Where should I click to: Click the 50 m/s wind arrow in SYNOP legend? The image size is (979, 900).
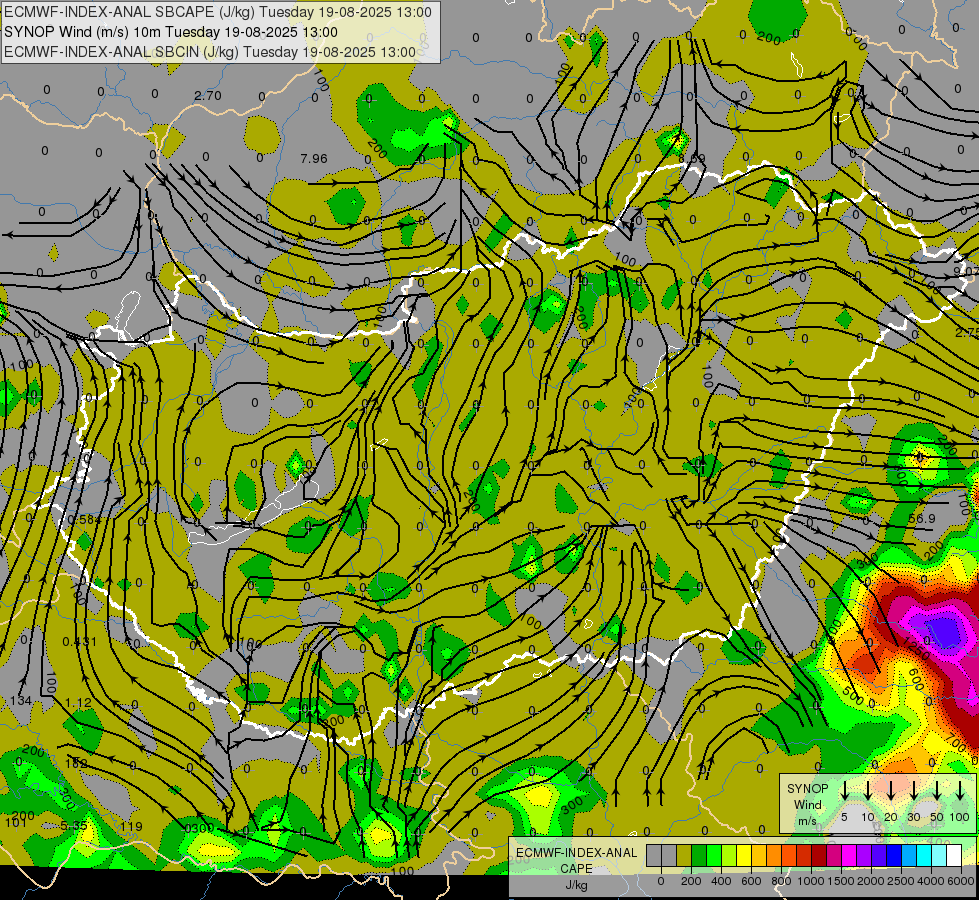coord(937,790)
